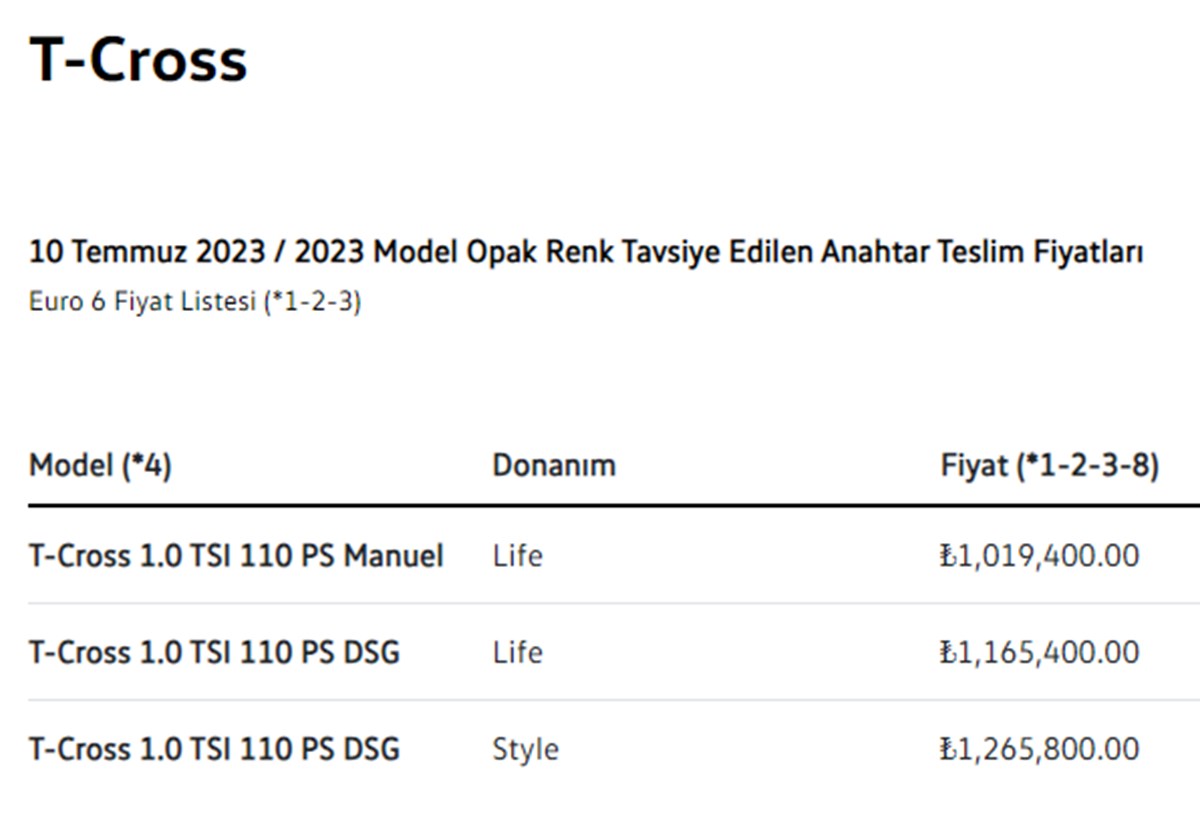Viewport: 1200px width, 836px height.
Task: Select the 10 Temmuz 2023 price list title
Action: pyautogui.click(x=586, y=253)
